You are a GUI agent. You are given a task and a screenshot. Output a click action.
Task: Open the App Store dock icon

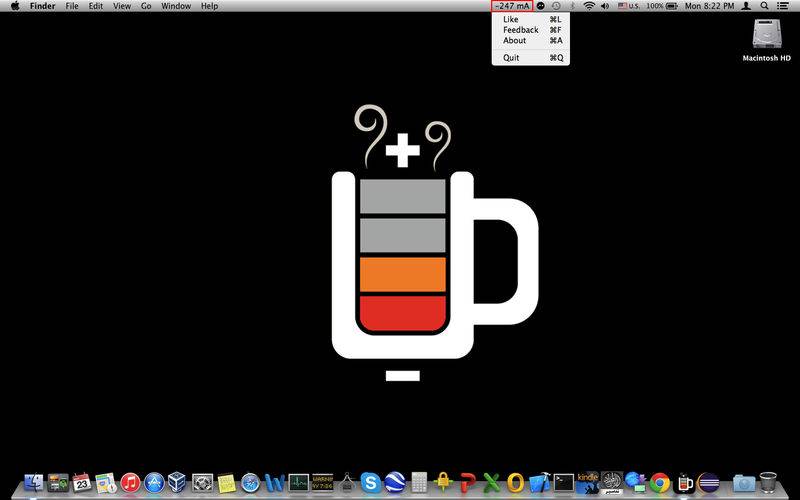154,482
